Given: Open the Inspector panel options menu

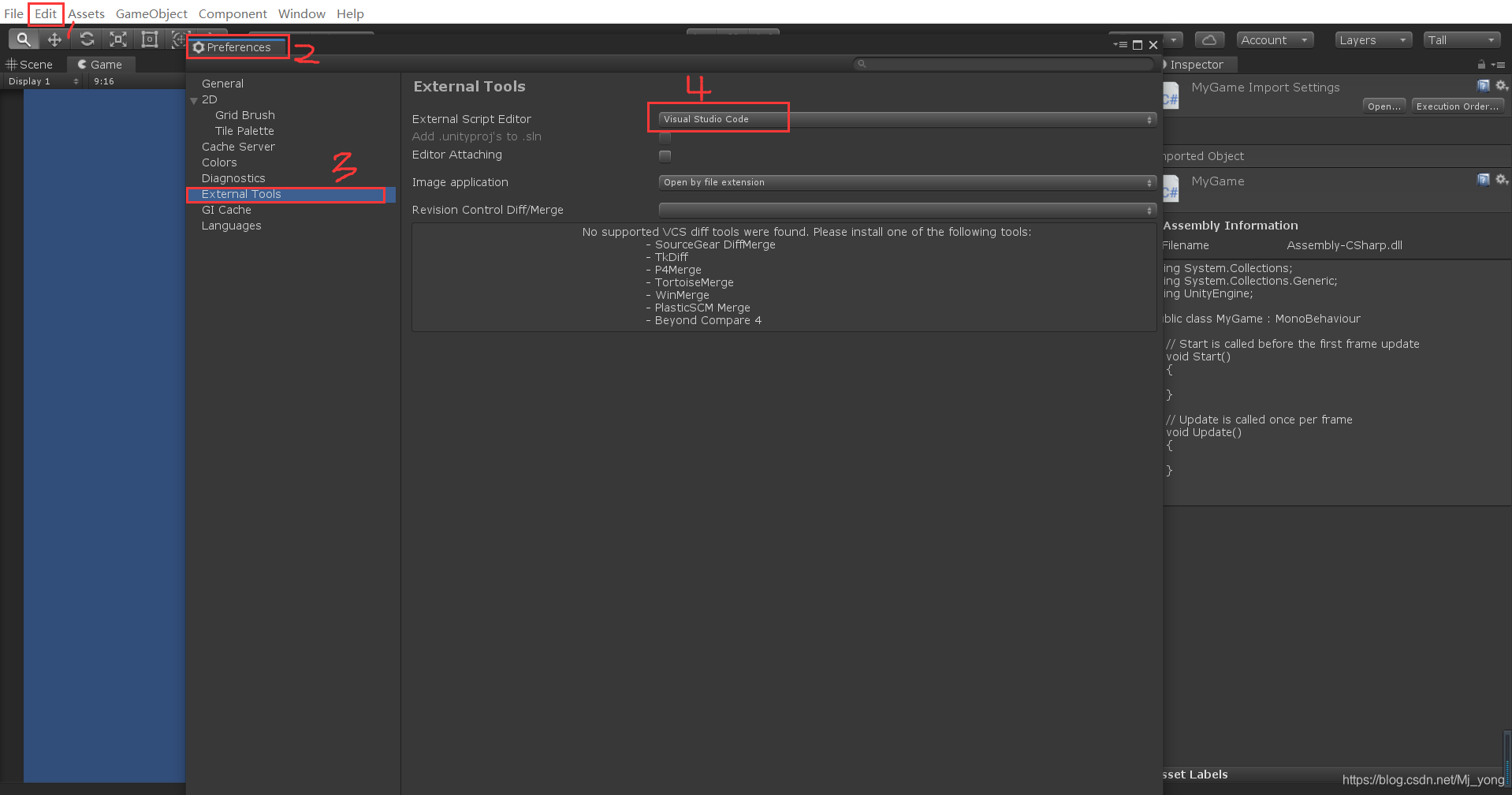Looking at the screenshot, I should [x=1499, y=65].
